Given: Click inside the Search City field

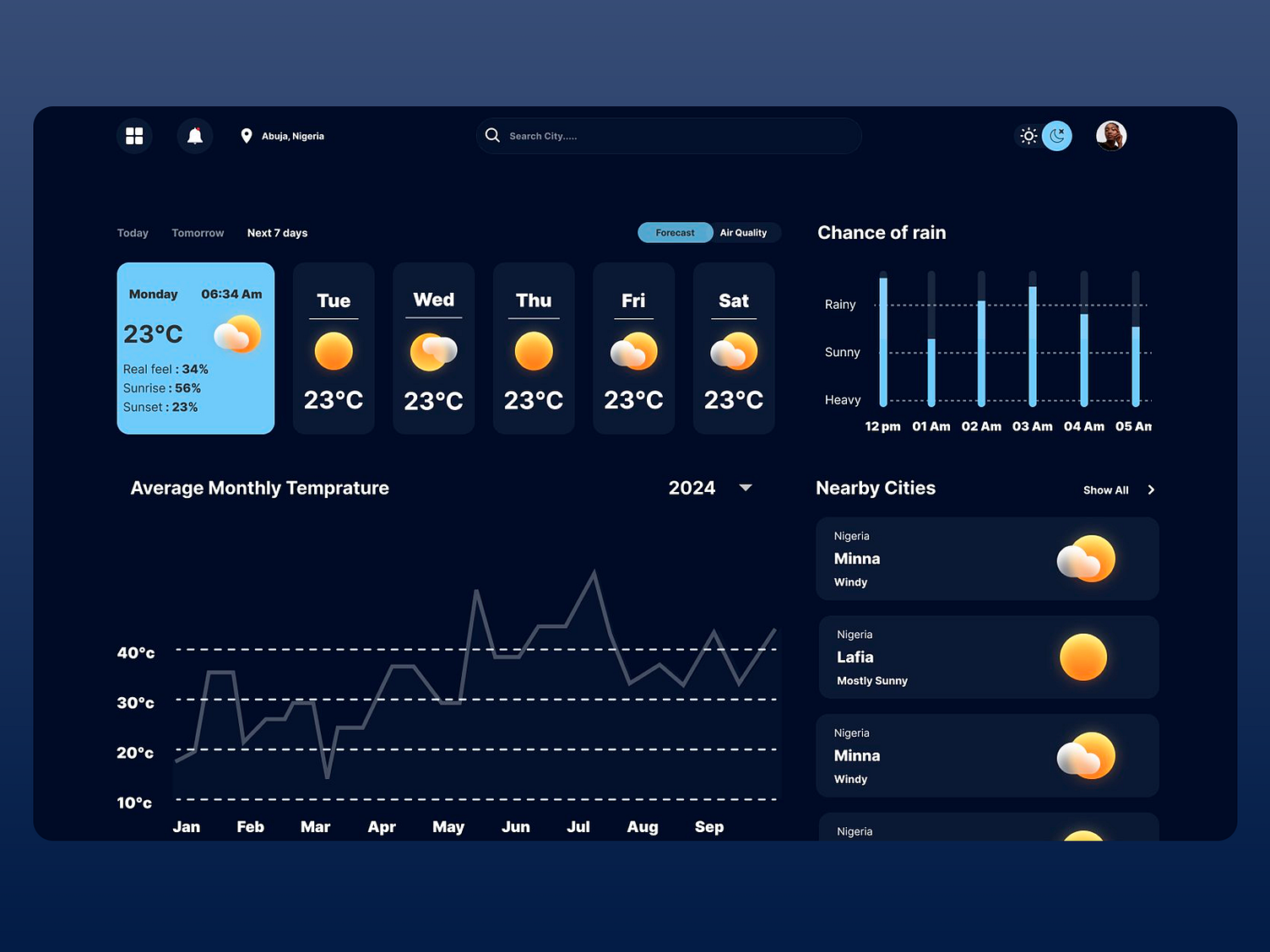Looking at the screenshot, I should [667, 135].
